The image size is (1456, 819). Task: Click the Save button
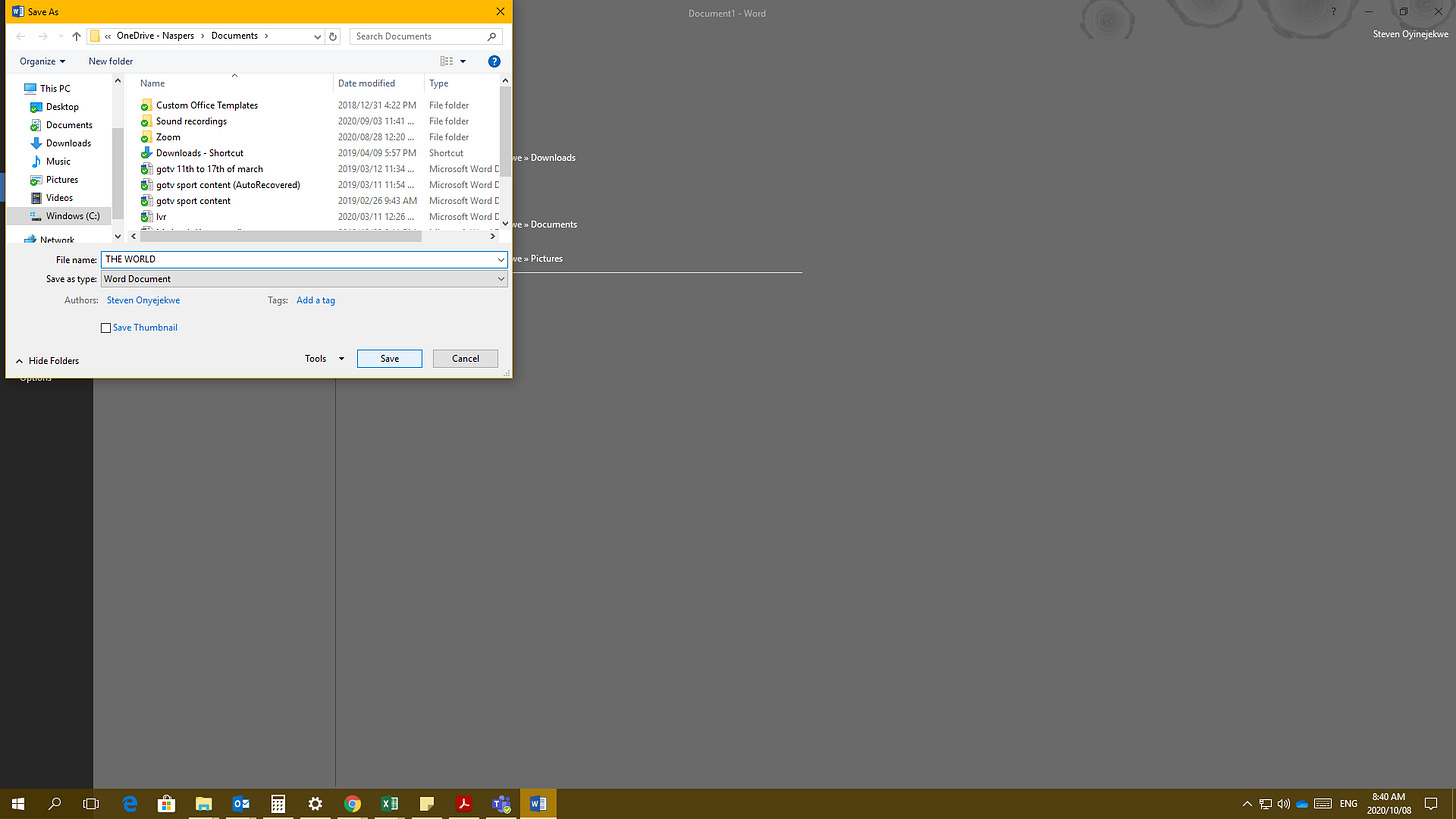click(390, 358)
